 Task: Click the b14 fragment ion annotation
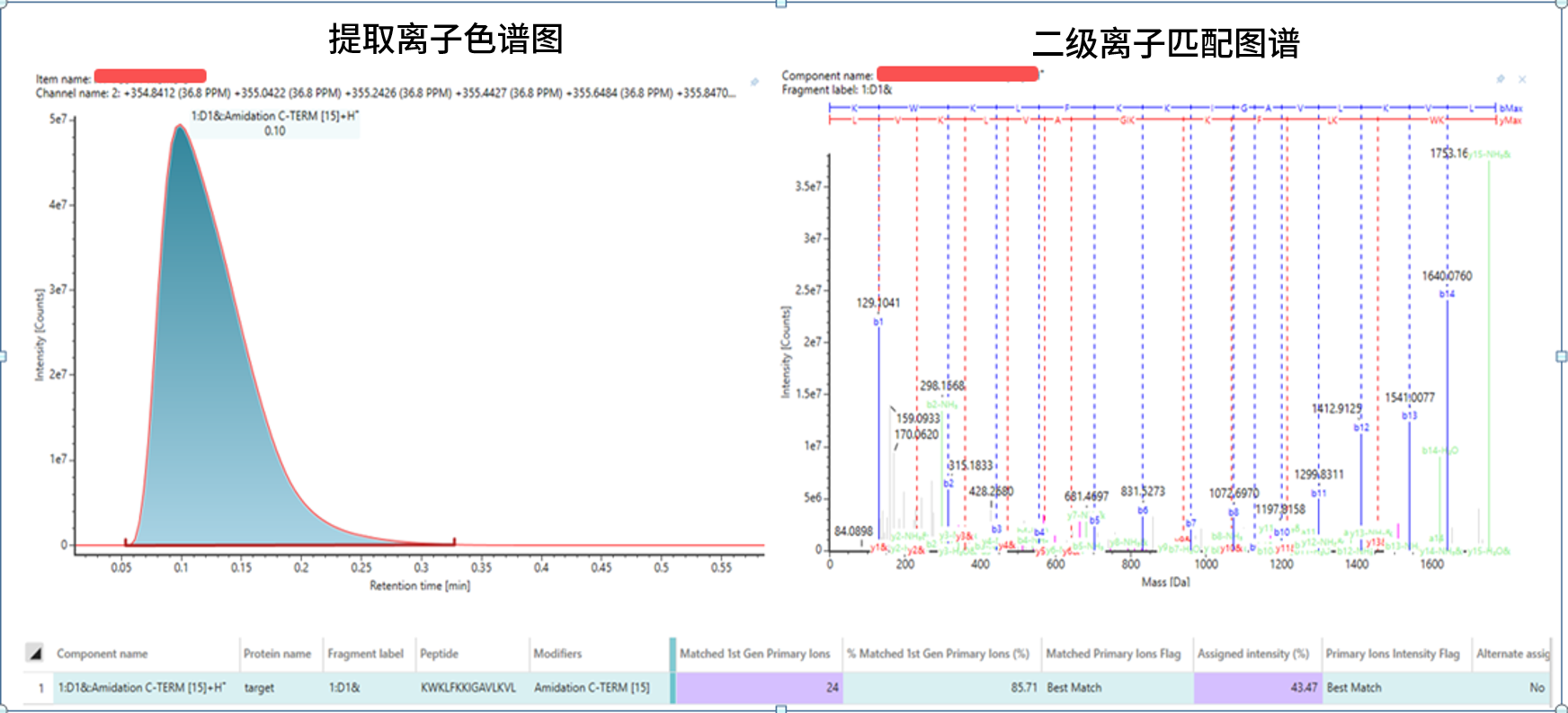[1447, 294]
